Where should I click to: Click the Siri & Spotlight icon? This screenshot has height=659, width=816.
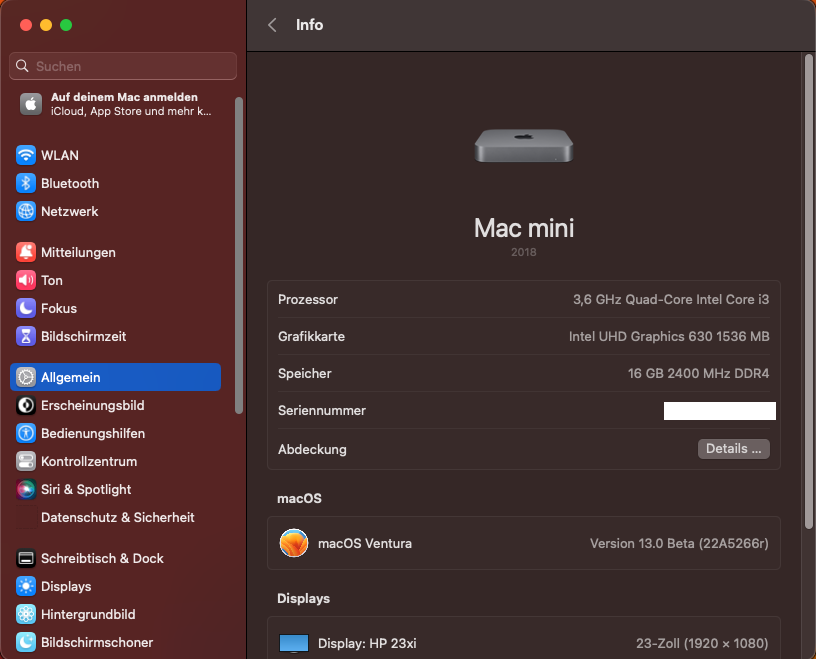[26, 489]
